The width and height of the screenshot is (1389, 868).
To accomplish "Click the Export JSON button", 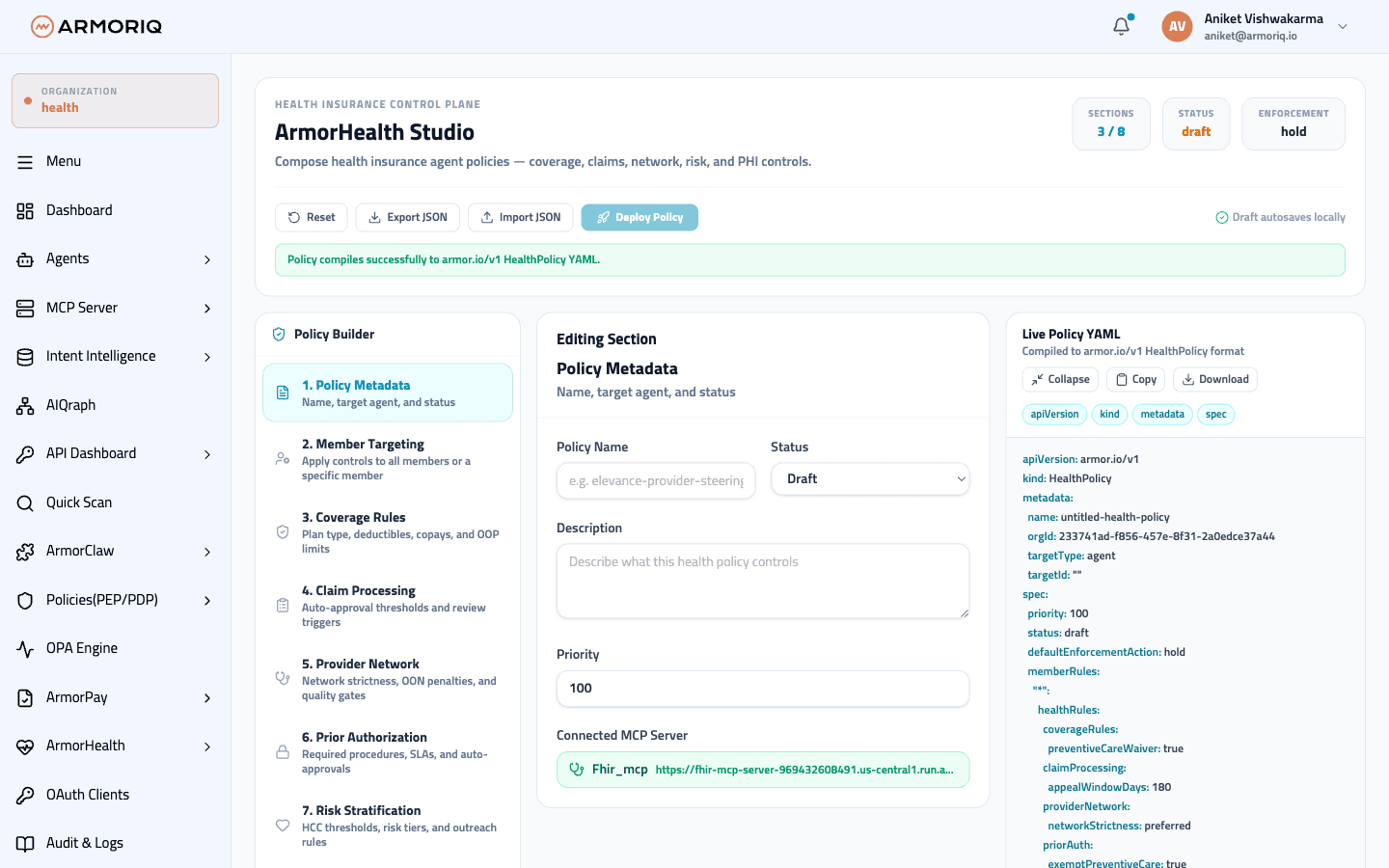I will [408, 217].
